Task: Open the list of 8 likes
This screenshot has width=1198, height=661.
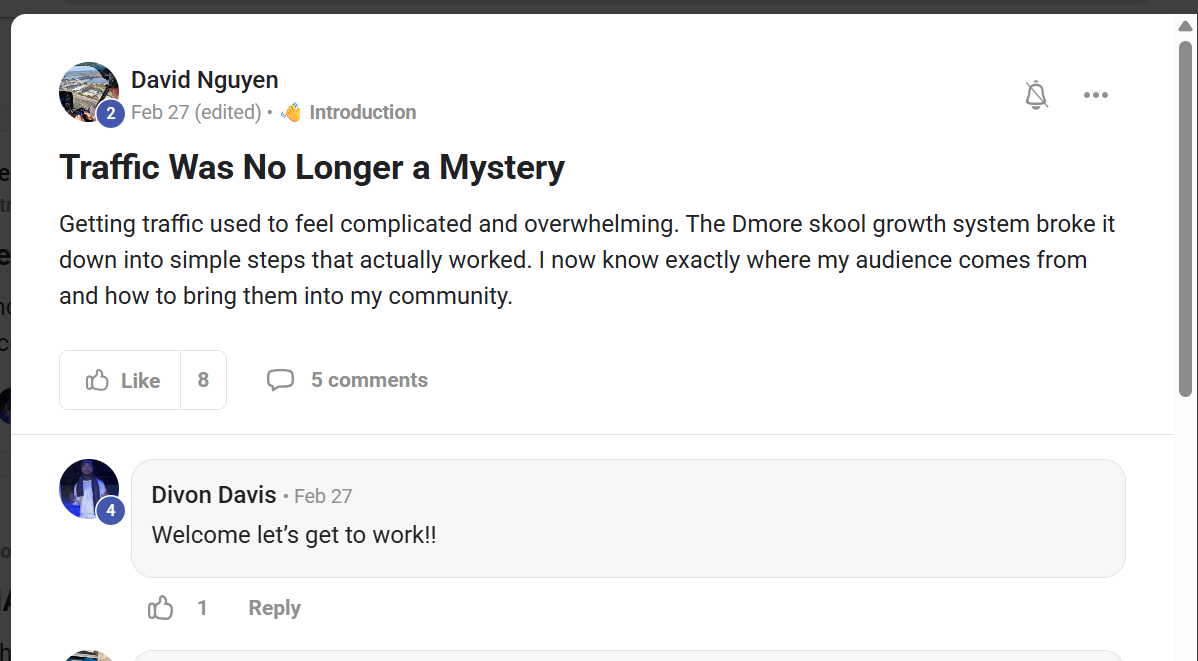Action: click(203, 380)
